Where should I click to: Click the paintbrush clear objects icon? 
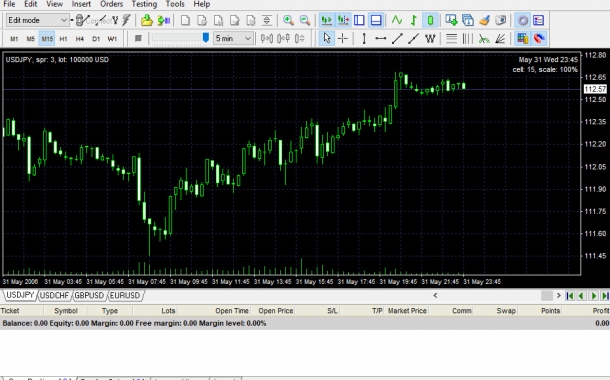point(484,20)
